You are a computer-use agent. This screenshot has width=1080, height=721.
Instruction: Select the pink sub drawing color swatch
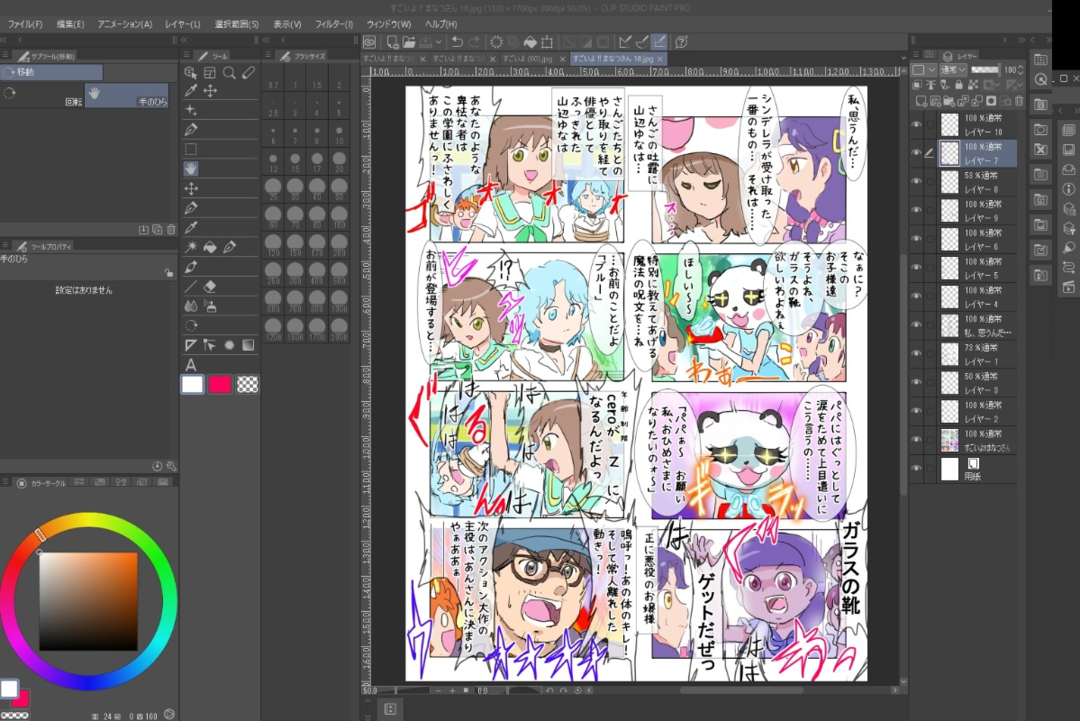pos(219,384)
